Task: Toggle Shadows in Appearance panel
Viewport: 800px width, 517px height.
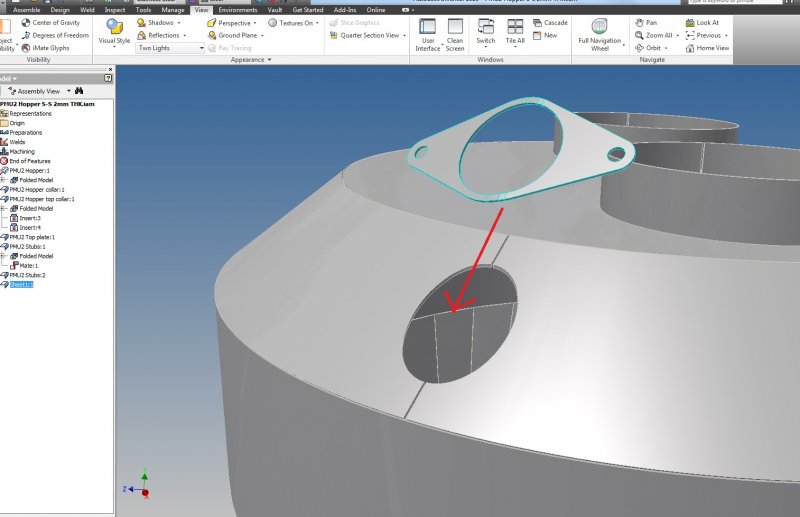Action: 155,22
